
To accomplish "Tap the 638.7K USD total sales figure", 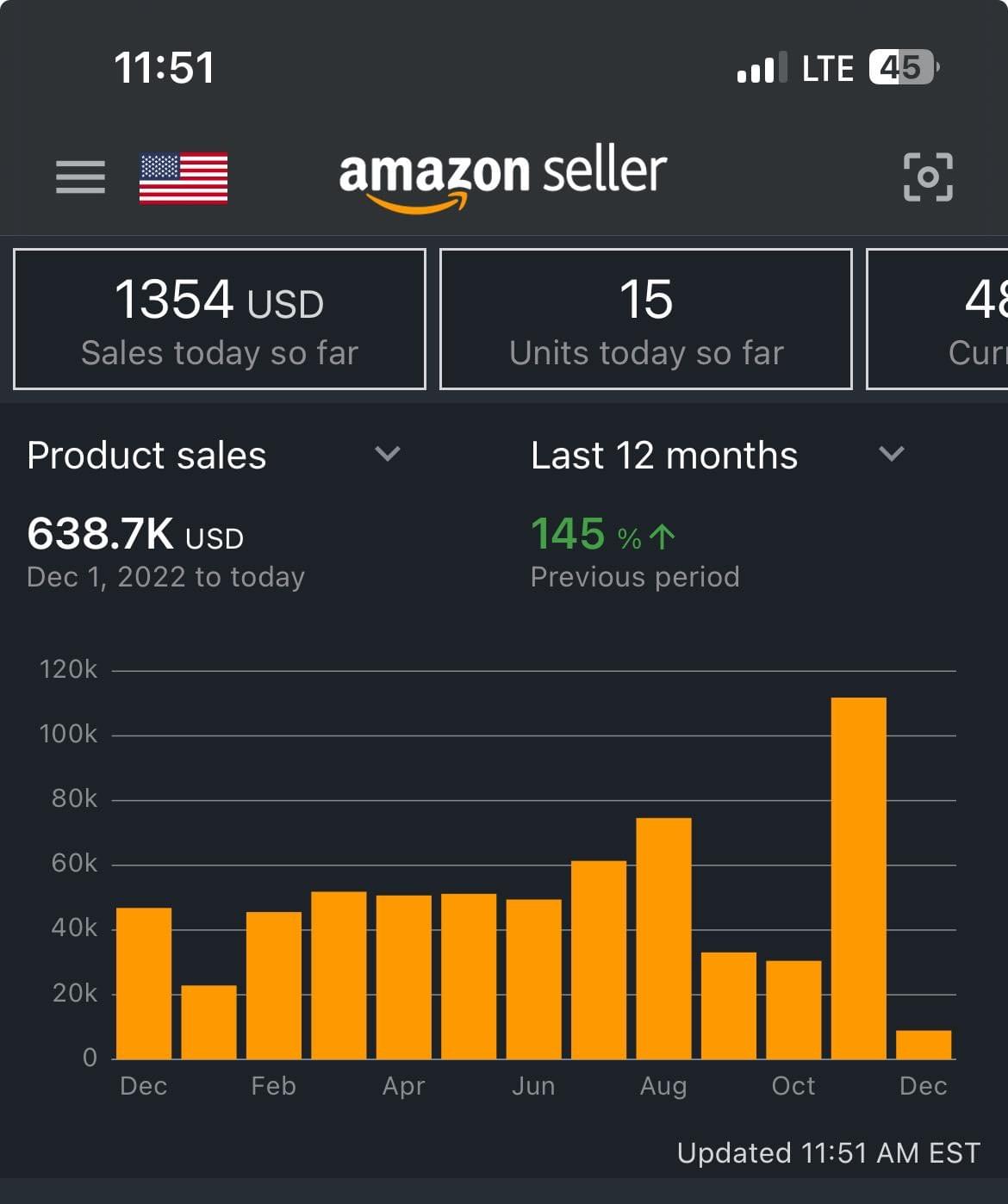I will pyautogui.click(x=135, y=534).
